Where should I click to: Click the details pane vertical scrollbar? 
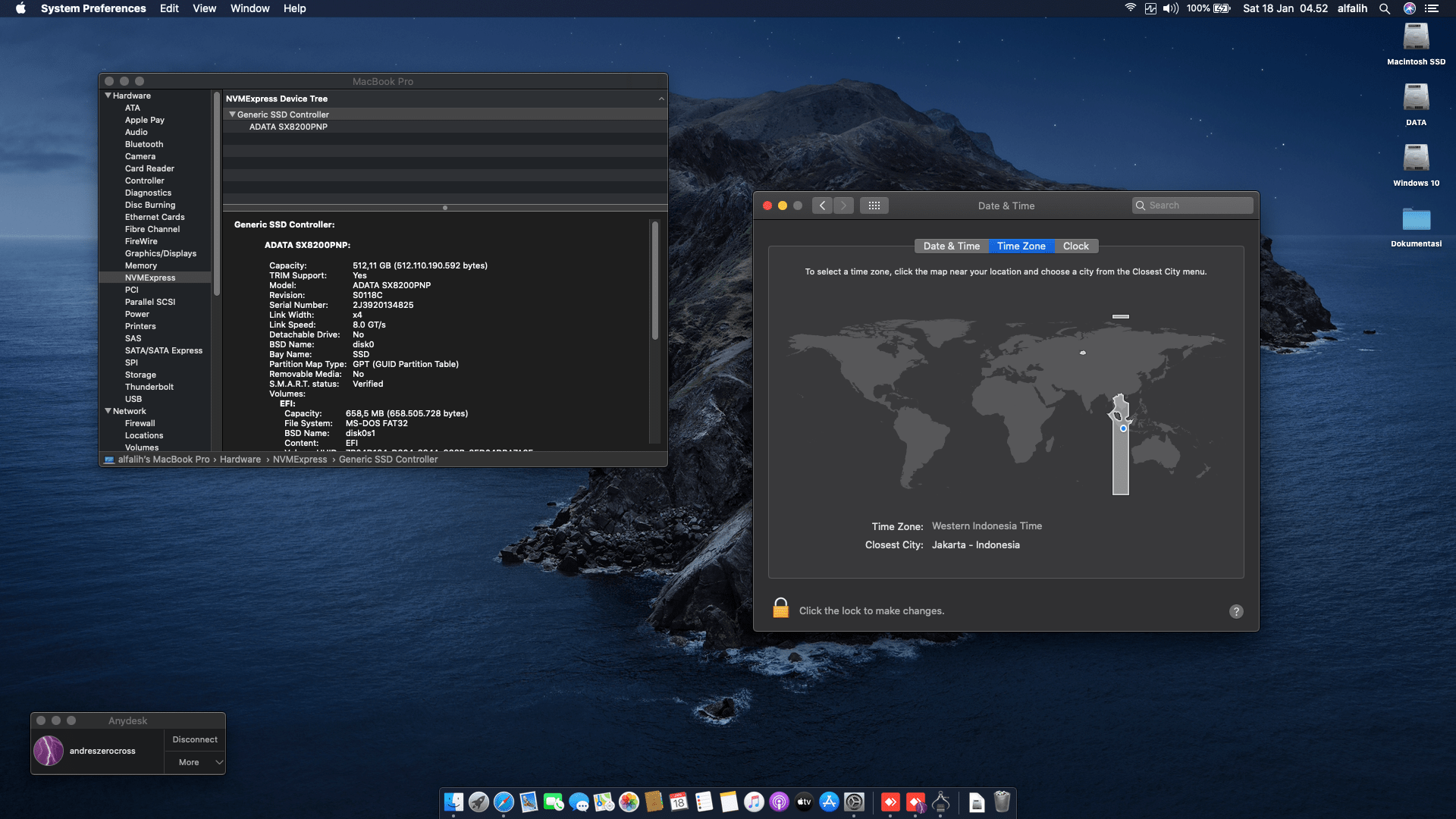pyautogui.click(x=655, y=281)
